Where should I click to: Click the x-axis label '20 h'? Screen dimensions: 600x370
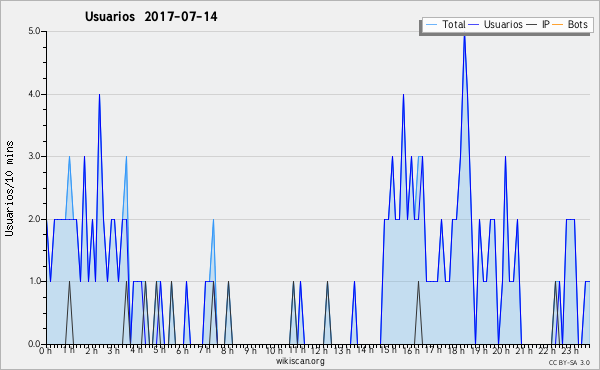[501, 351]
